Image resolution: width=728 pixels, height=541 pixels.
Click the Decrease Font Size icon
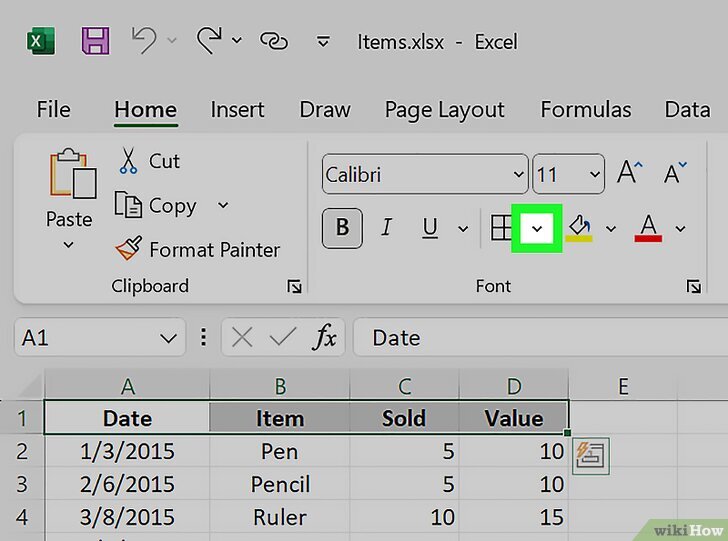click(675, 173)
